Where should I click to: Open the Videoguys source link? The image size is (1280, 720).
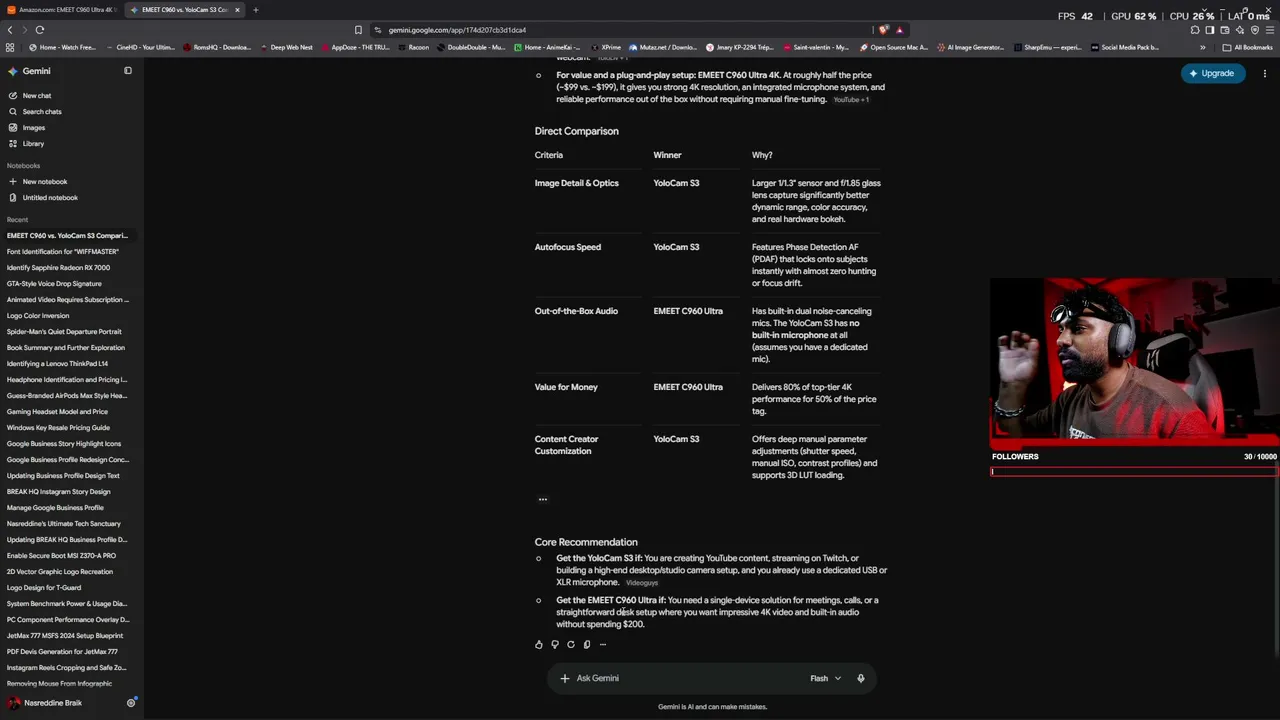click(642, 583)
